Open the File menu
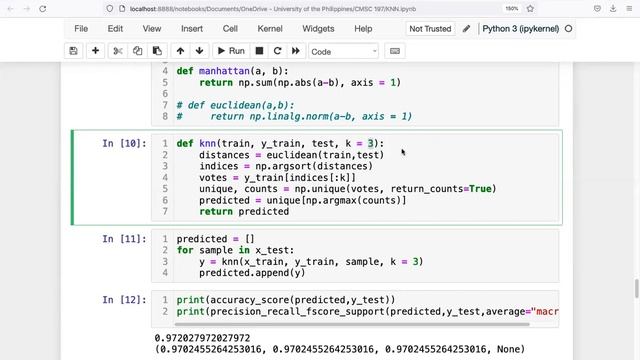Viewport: 640px width, 360px height. point(81,29)
